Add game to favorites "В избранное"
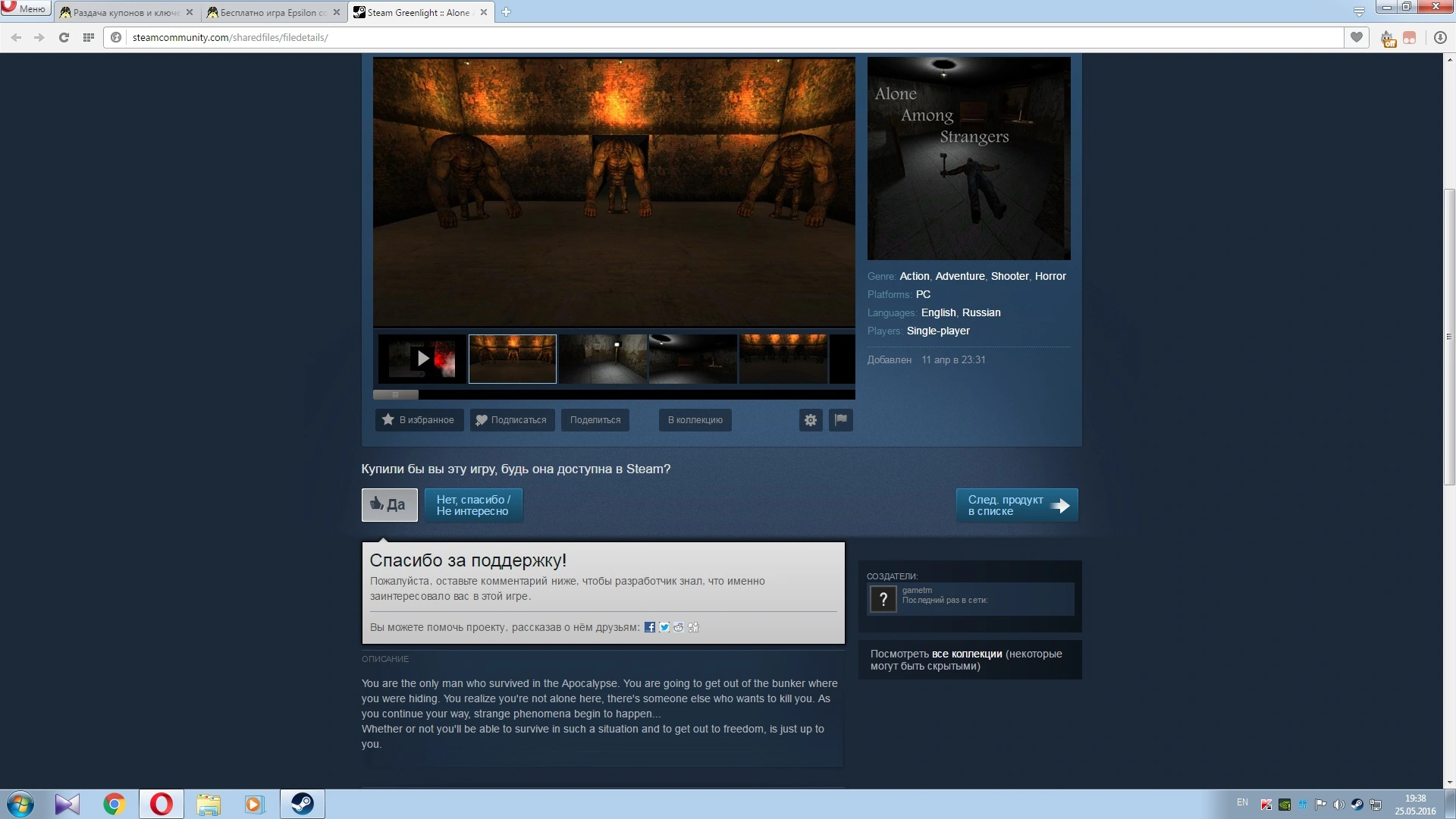 (419, 420)
